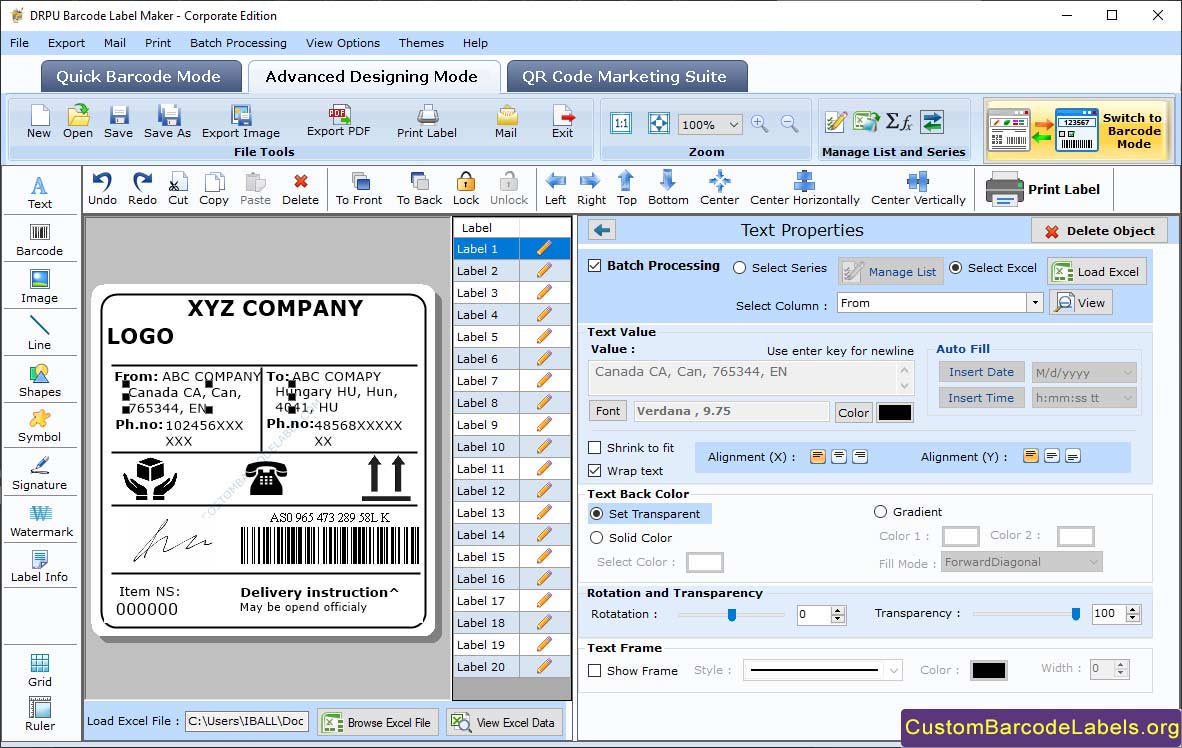Click the Open file icon
The width and height of the screenshot is (1182, 748).
(x=78, y=122)
